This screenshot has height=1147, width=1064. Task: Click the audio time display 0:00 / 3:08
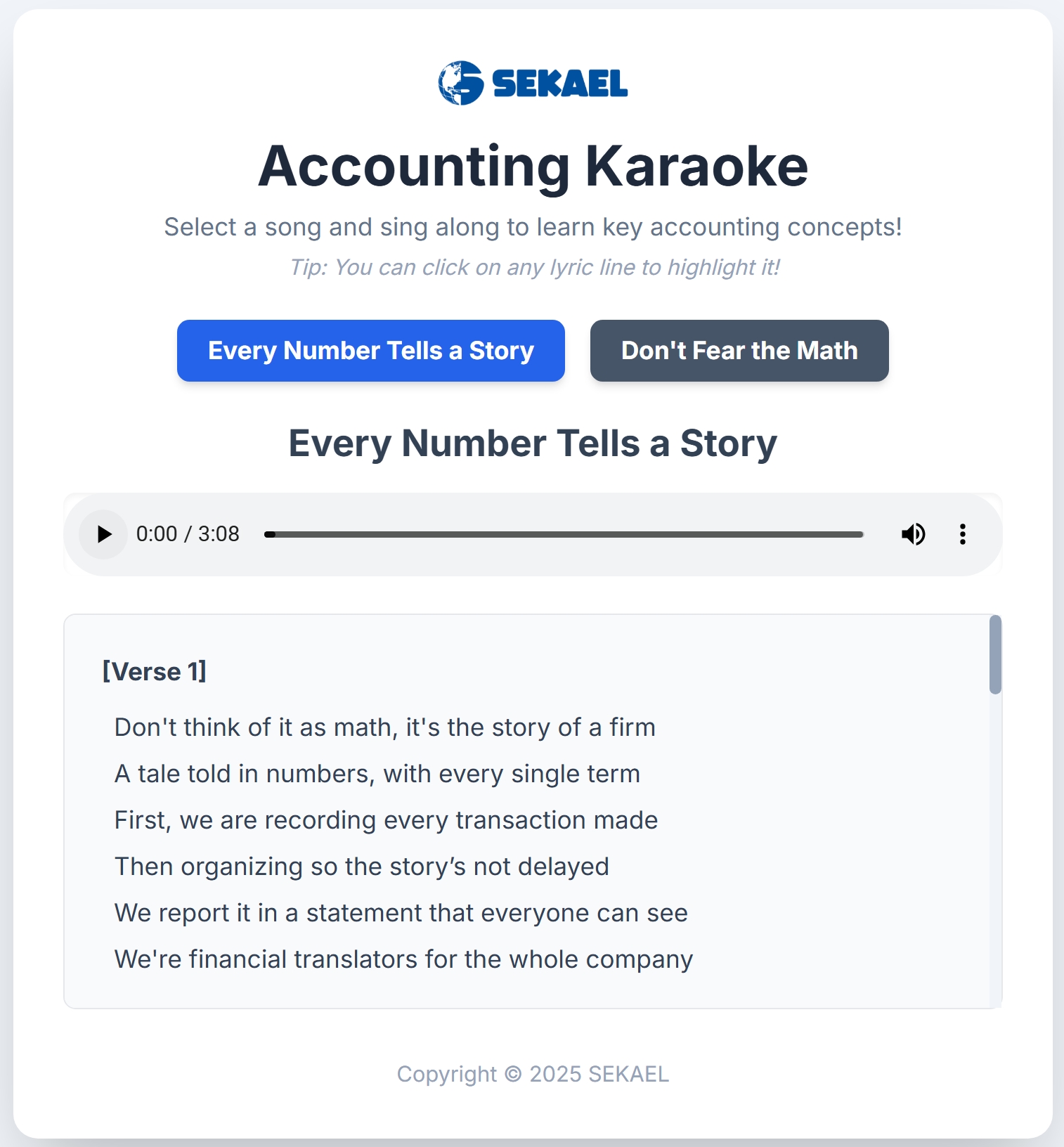coord(188,534)
